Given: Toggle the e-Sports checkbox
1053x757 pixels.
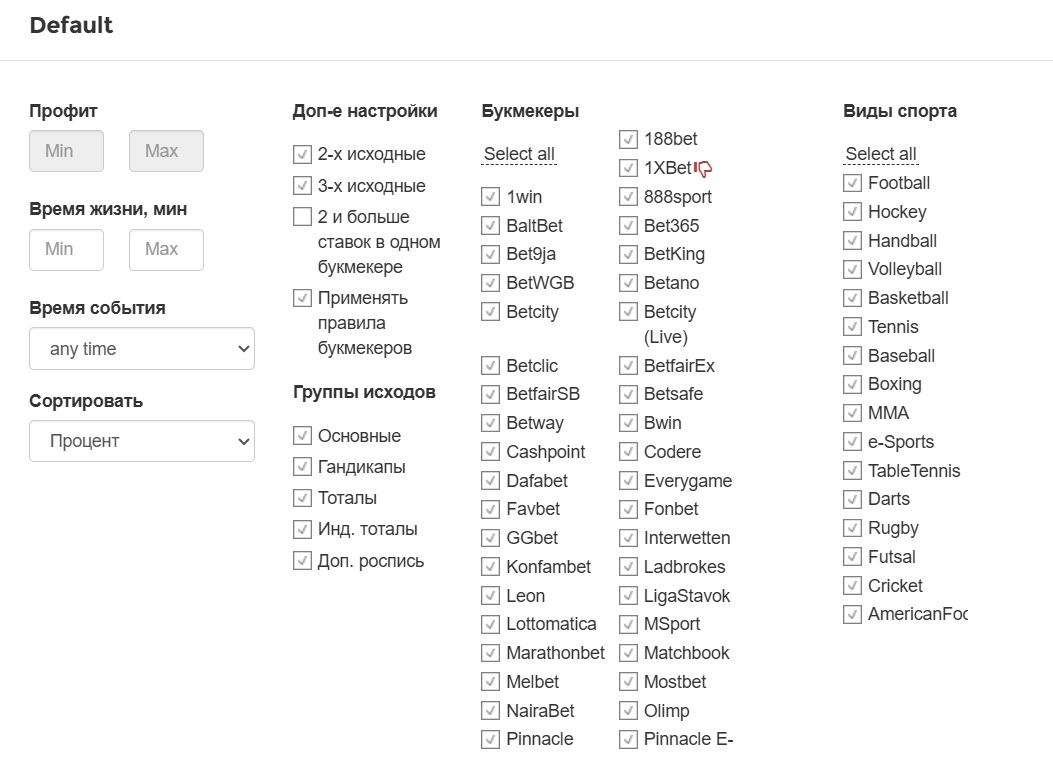Looking at the screenshot, I should coord(852,442).
